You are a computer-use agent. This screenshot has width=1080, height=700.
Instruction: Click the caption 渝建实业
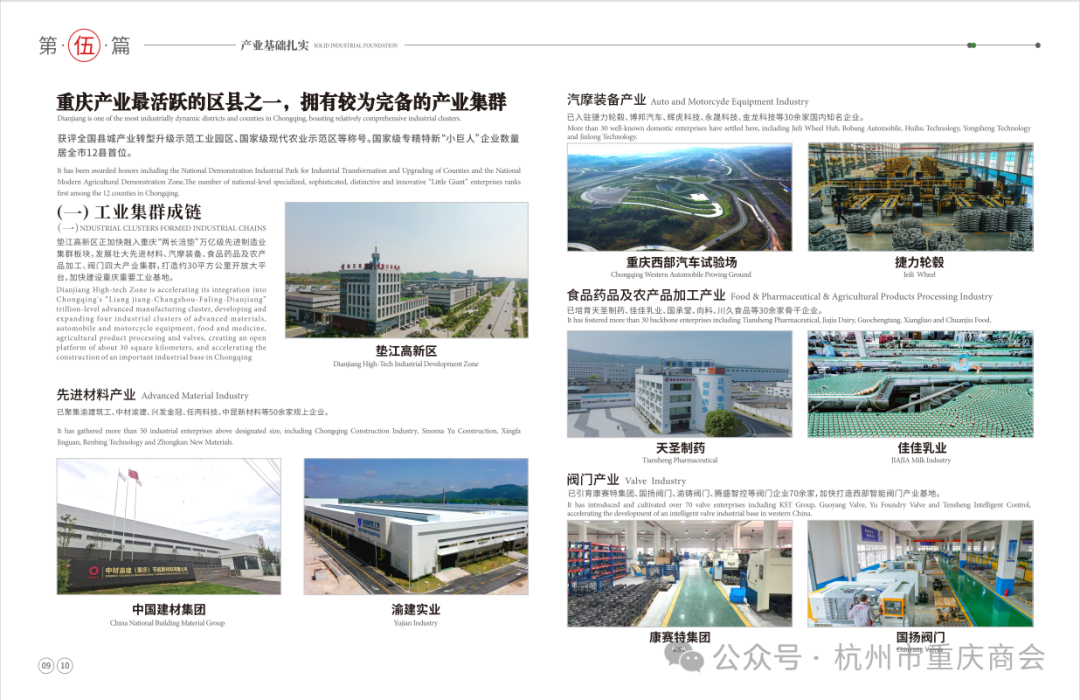click(x=416, y=610)
